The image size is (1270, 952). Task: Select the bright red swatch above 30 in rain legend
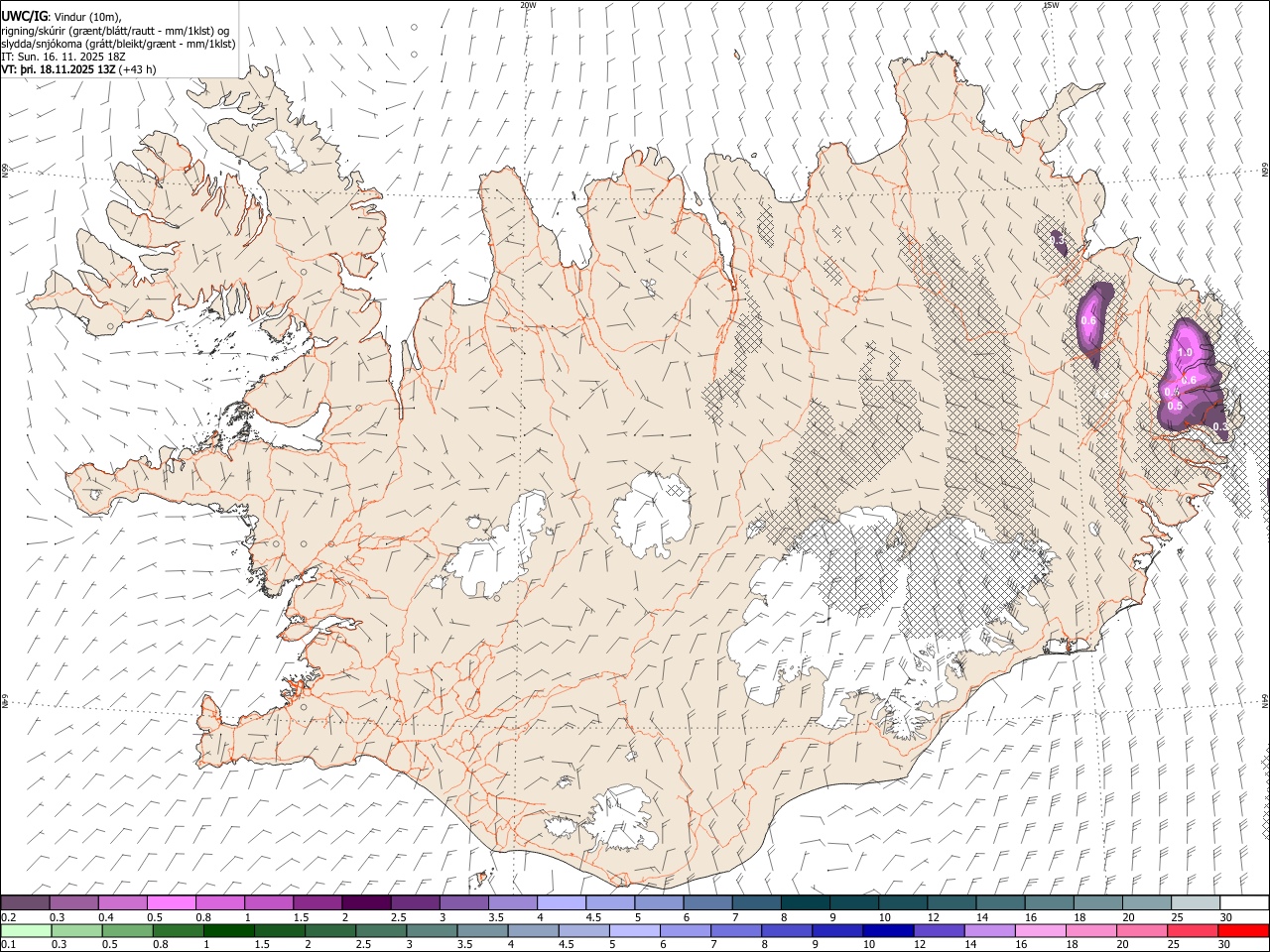point(1242,930)
